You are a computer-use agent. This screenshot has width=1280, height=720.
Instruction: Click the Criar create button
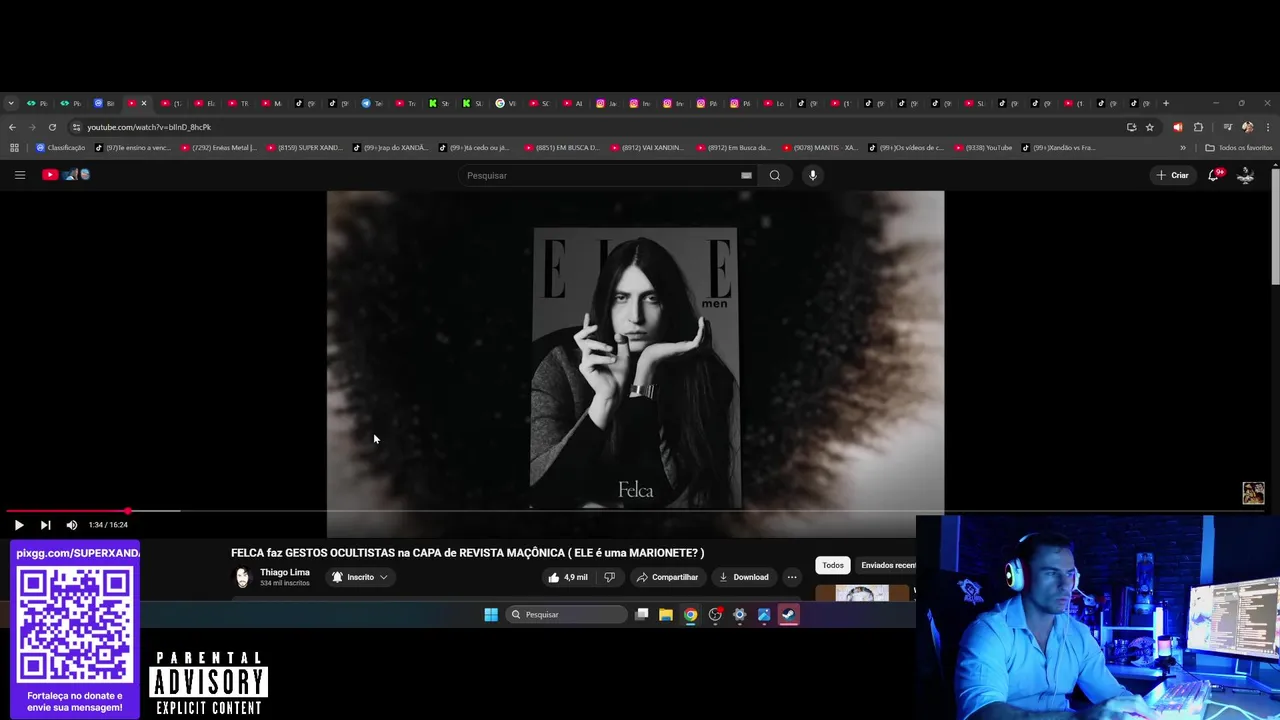tap(1172, 175)
